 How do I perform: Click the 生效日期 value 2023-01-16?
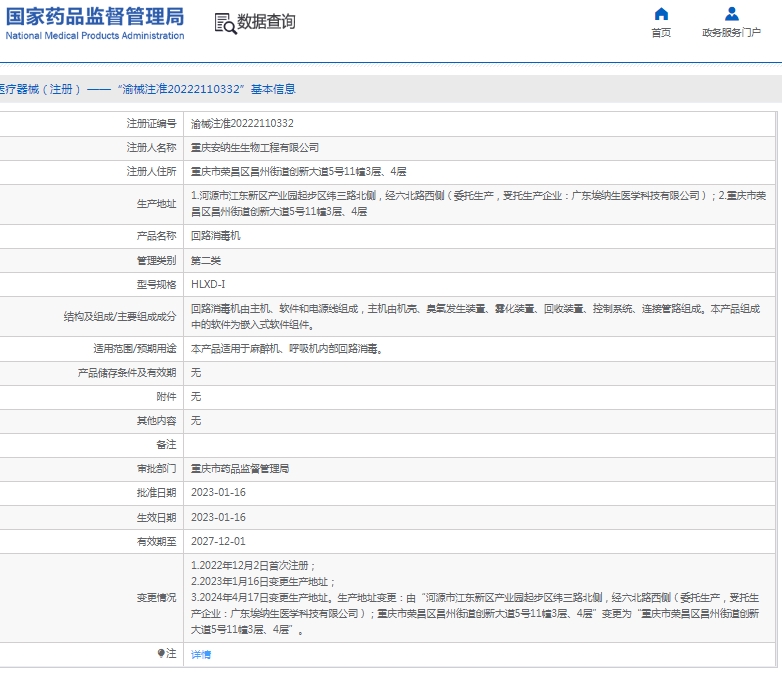click(218, 517)
